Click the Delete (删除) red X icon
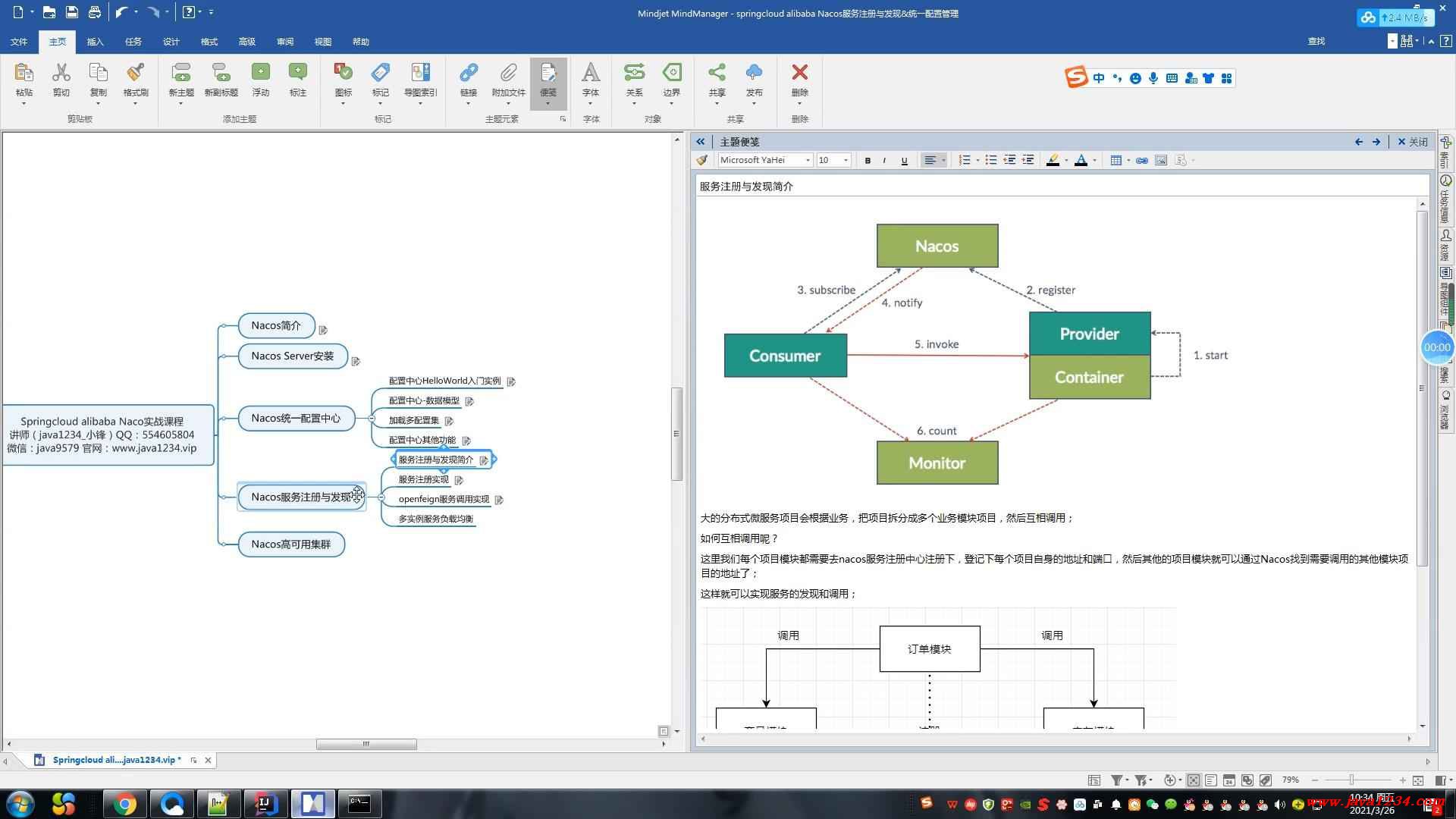Viewport: 1456px width, 819px height. point(800,74)
